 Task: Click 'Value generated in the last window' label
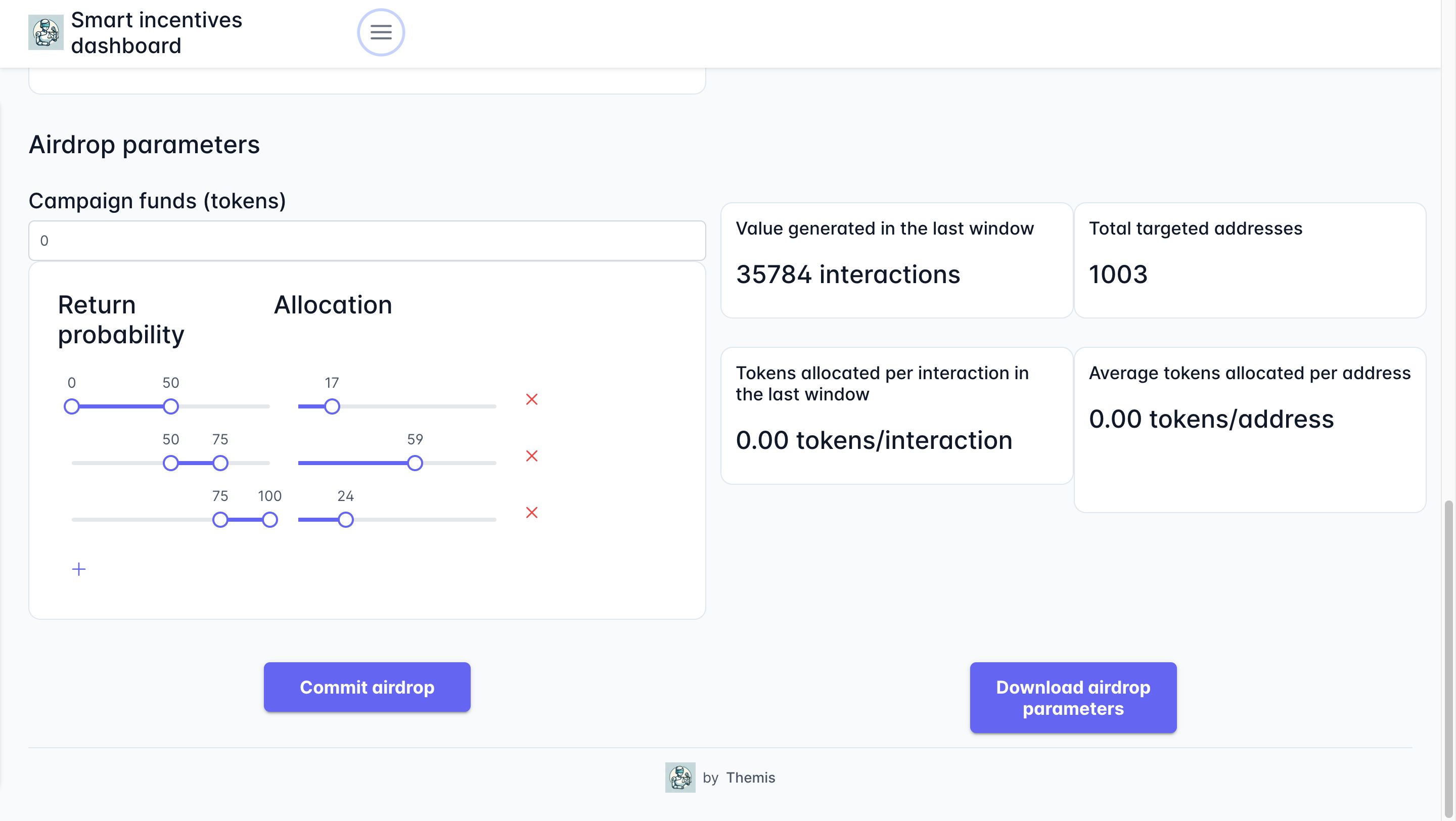pos(885,229)
